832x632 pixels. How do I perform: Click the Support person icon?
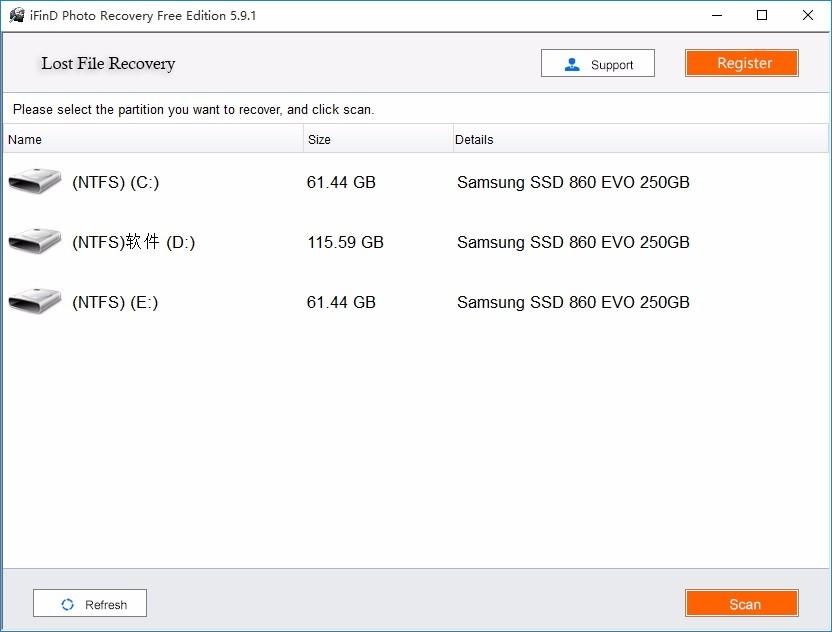click(572, 64)
